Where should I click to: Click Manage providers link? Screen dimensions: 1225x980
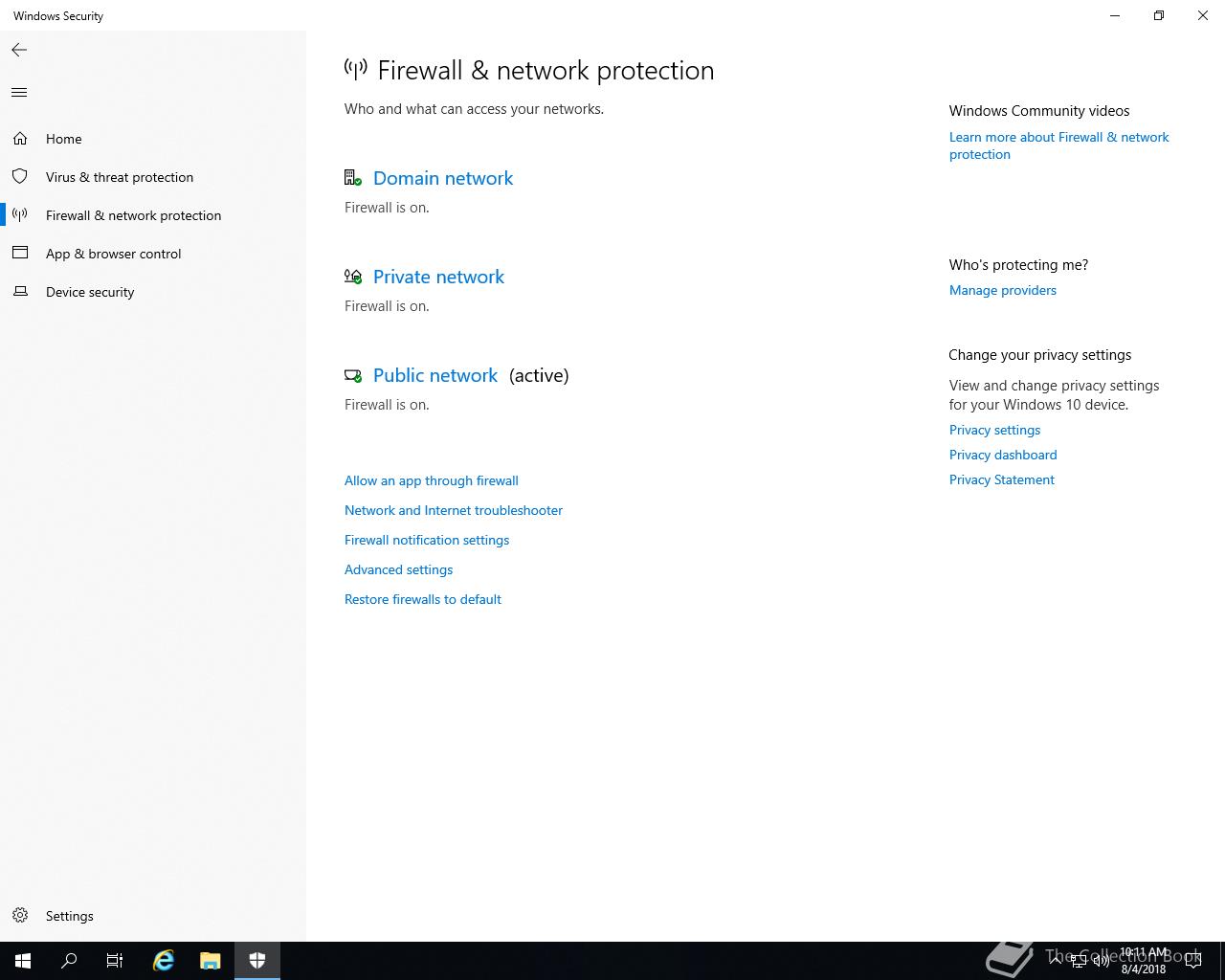click(x=1003, y=290)
